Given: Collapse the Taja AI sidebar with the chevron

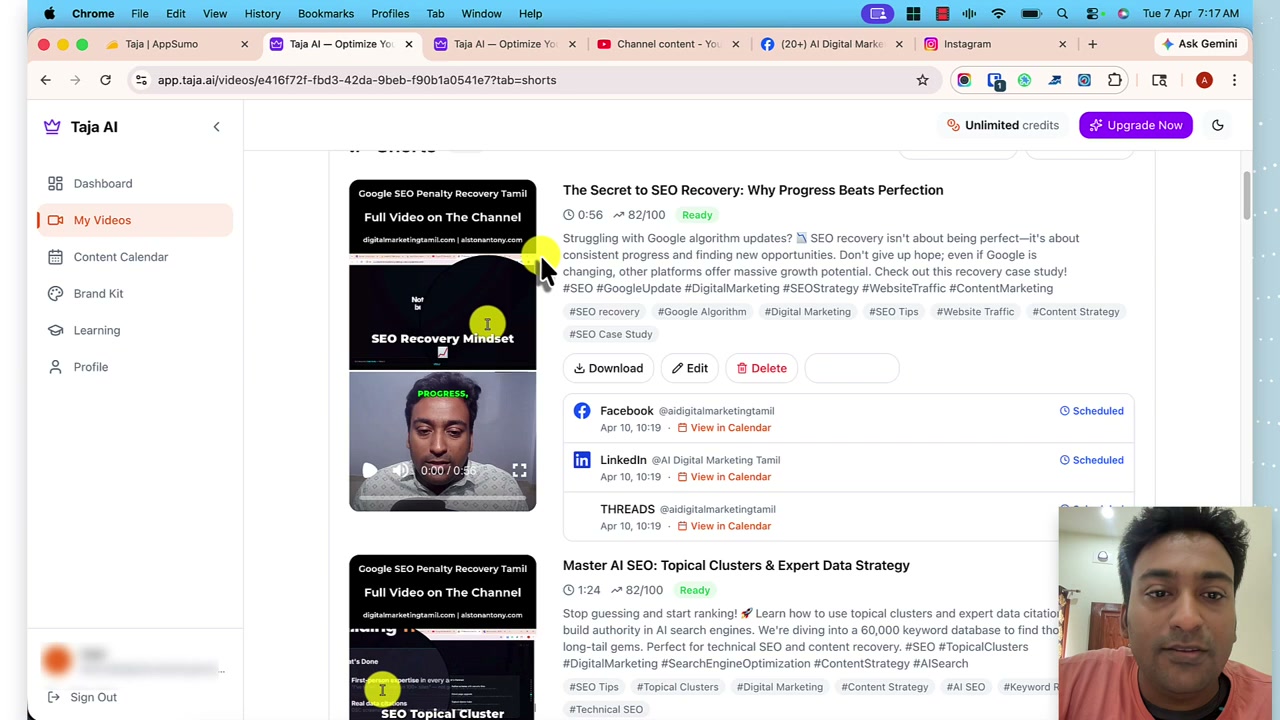Looking at the screenshot, I should (216, 127).
